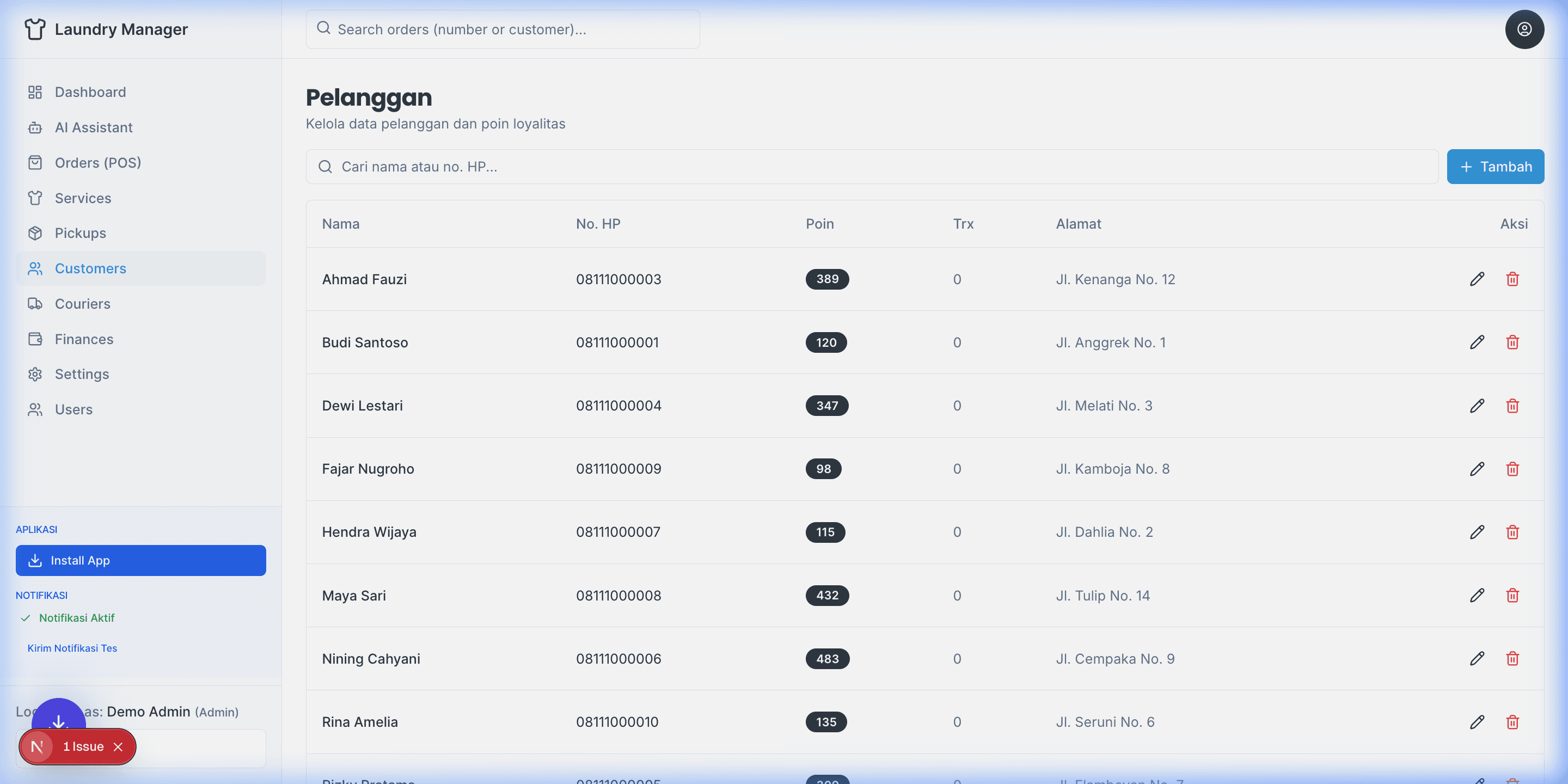
Task: Go to Orders (POS) page
Action: (97, 163)
